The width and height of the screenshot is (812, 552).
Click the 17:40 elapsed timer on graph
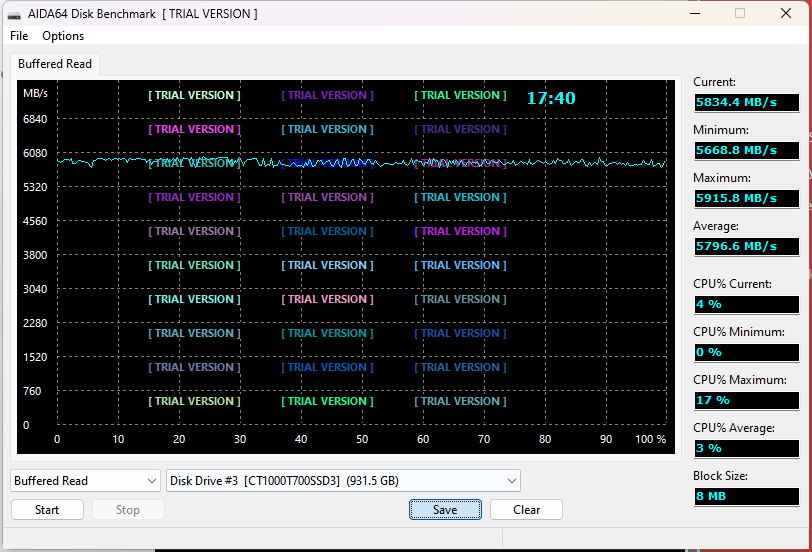point(551,98)
